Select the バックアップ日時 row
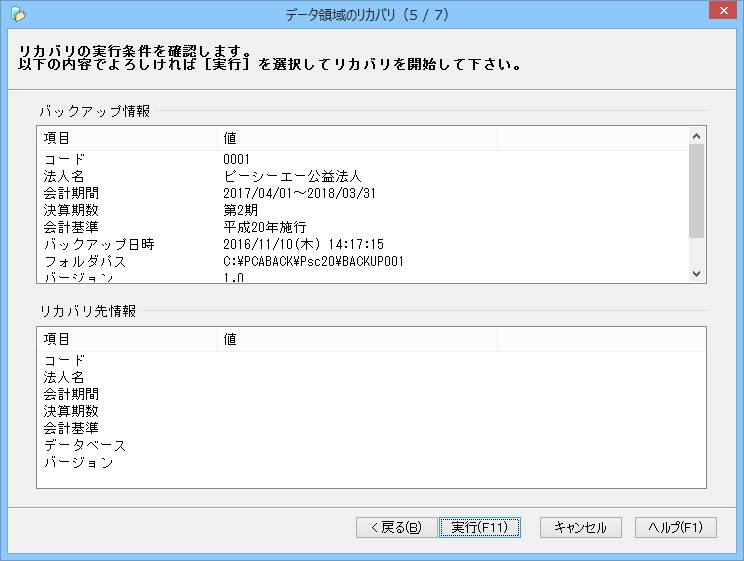This screenshot has height=561, width=744. (x=363, y=244)
